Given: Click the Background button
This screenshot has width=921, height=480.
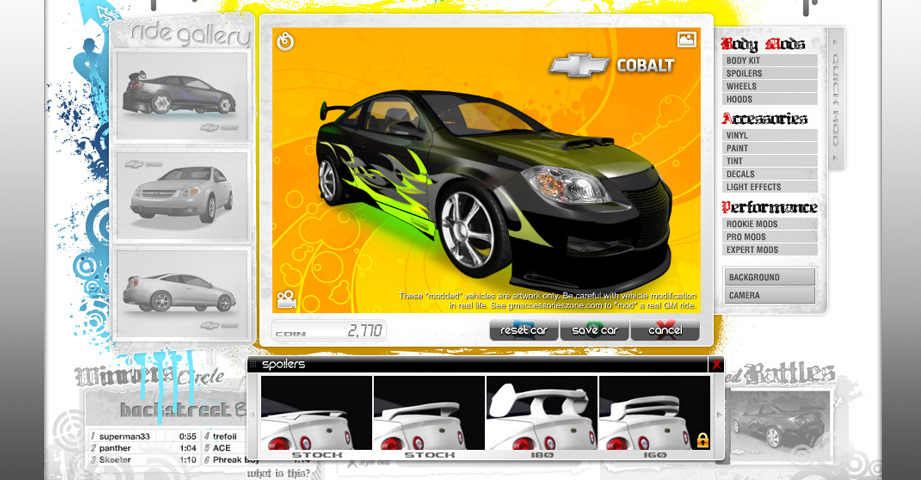Looking at the screenshot, I should coord(769,277).
